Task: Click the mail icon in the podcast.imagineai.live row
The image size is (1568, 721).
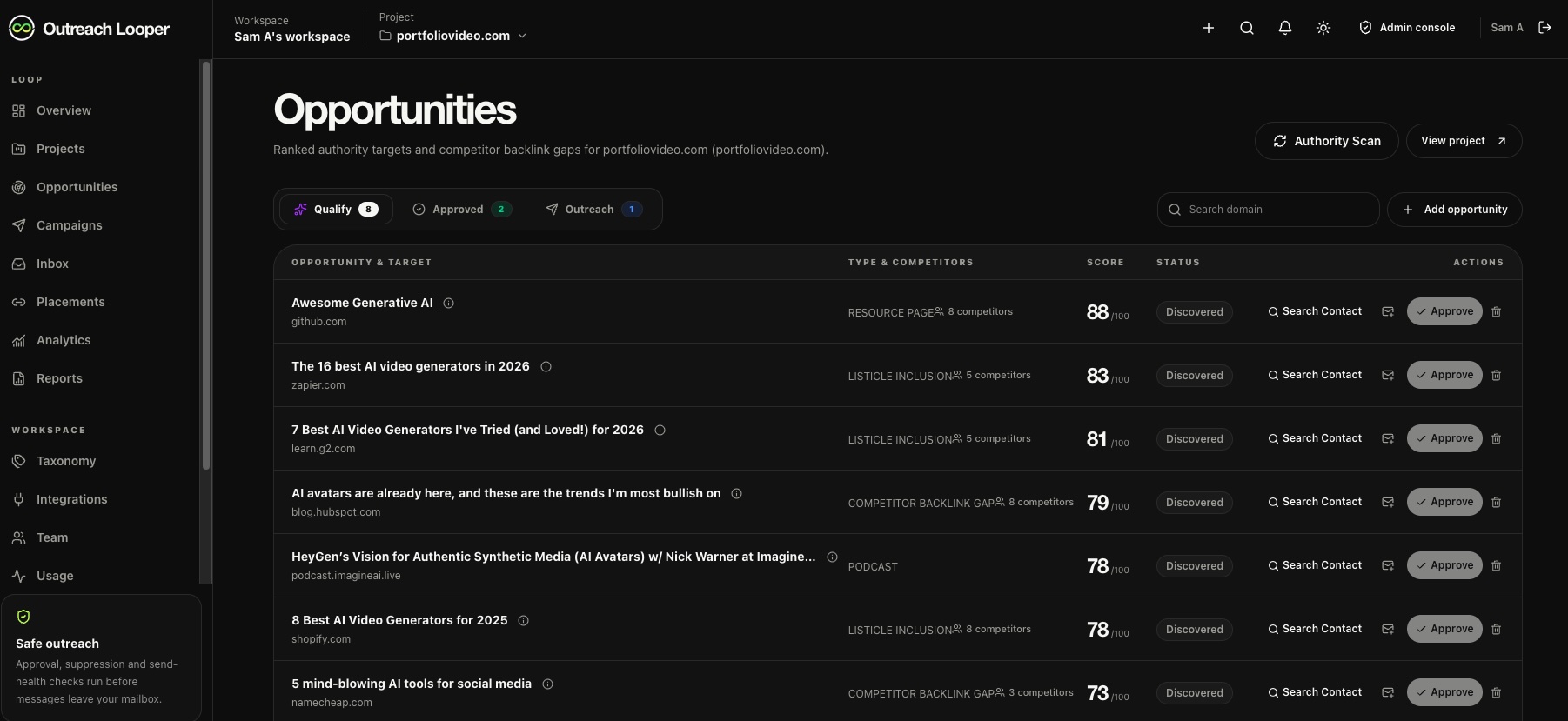Action: (1388, 565)
